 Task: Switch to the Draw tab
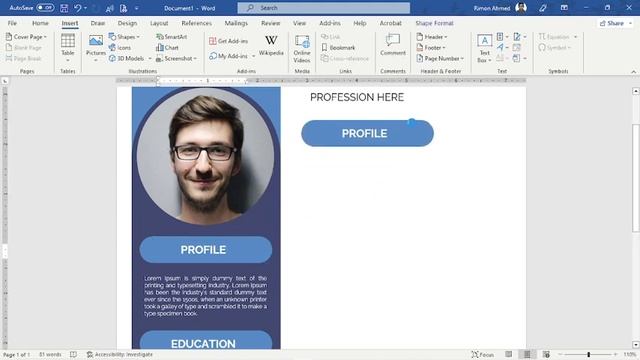coord(98,23)
